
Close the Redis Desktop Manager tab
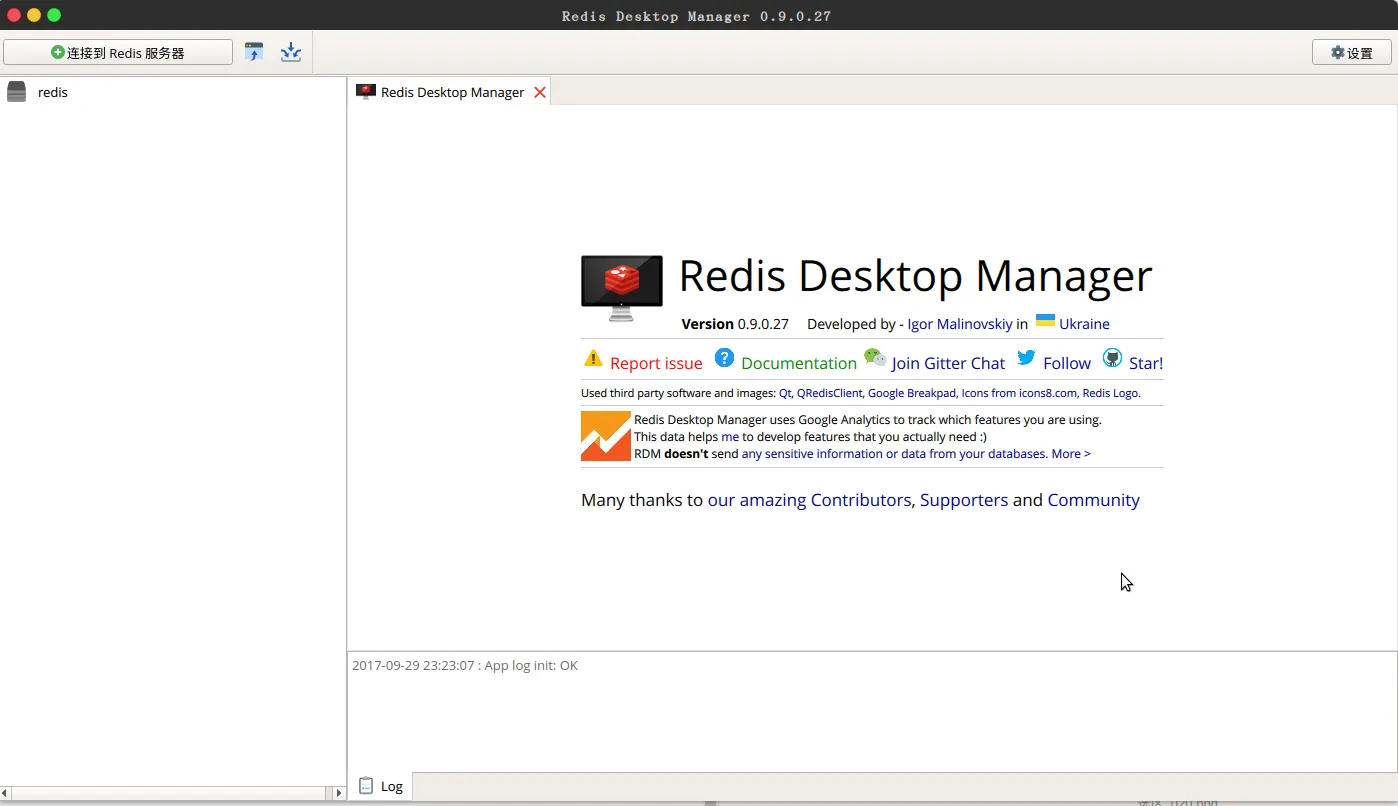click(x=540, y=92)
